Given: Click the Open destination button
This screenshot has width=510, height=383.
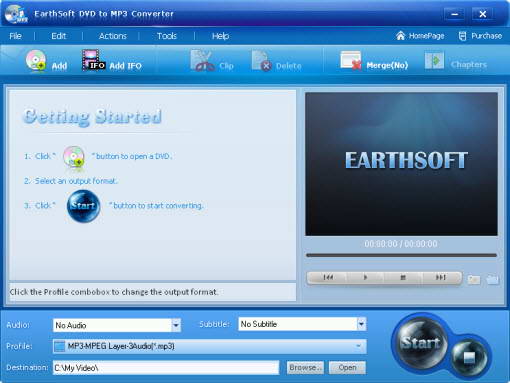Looking at the screenshot, I should point(347,368).
